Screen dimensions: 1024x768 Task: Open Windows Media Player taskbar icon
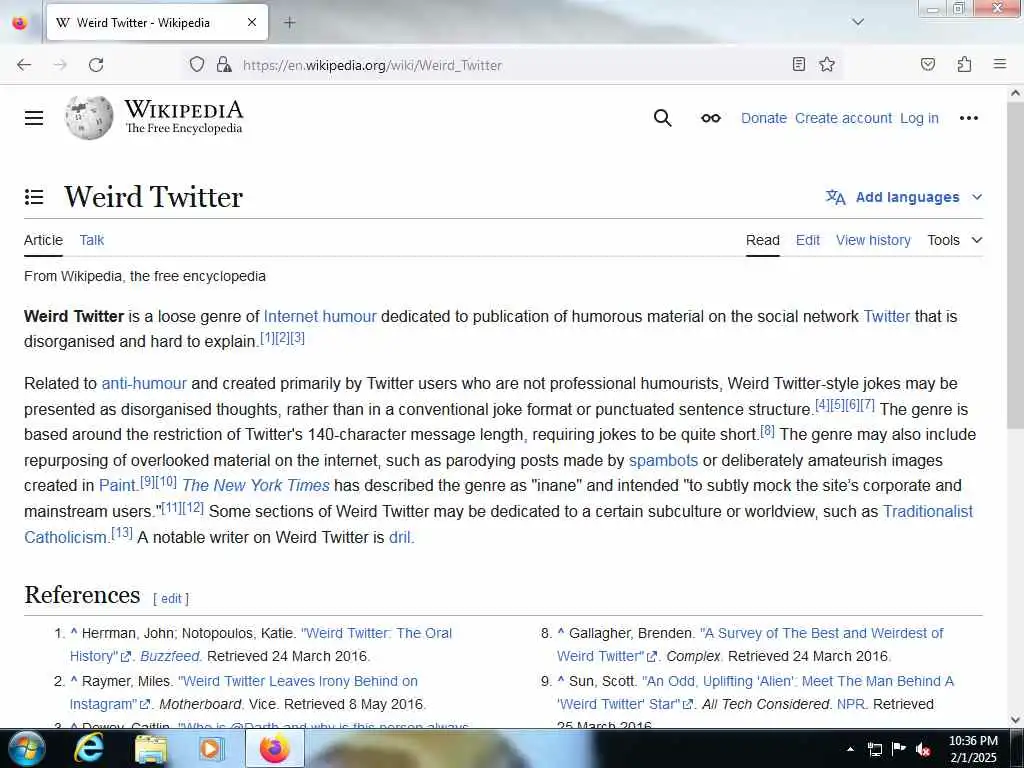pyautogui.click(x=212, y=748)
